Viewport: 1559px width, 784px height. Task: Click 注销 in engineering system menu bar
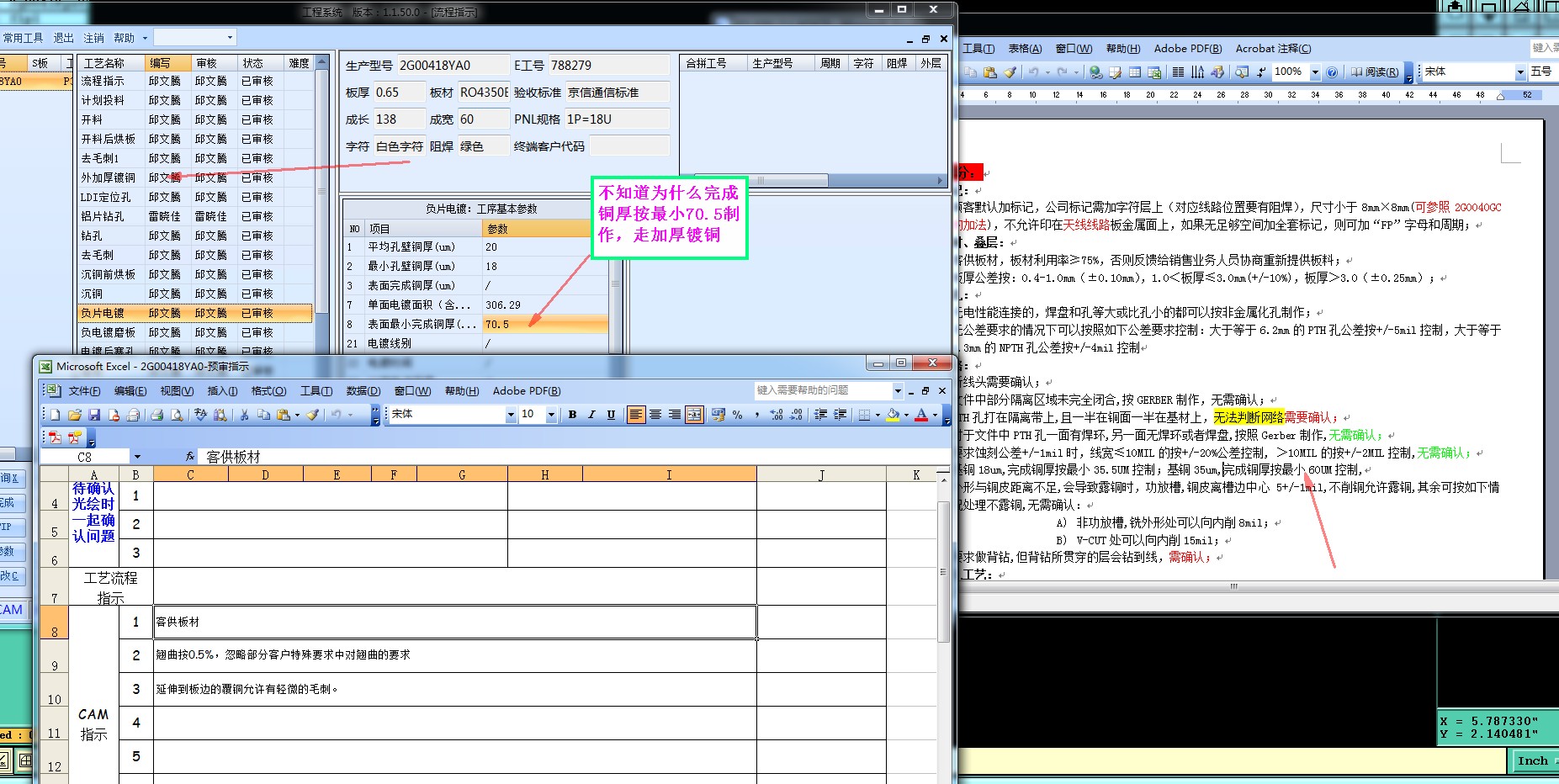[94, 38]
